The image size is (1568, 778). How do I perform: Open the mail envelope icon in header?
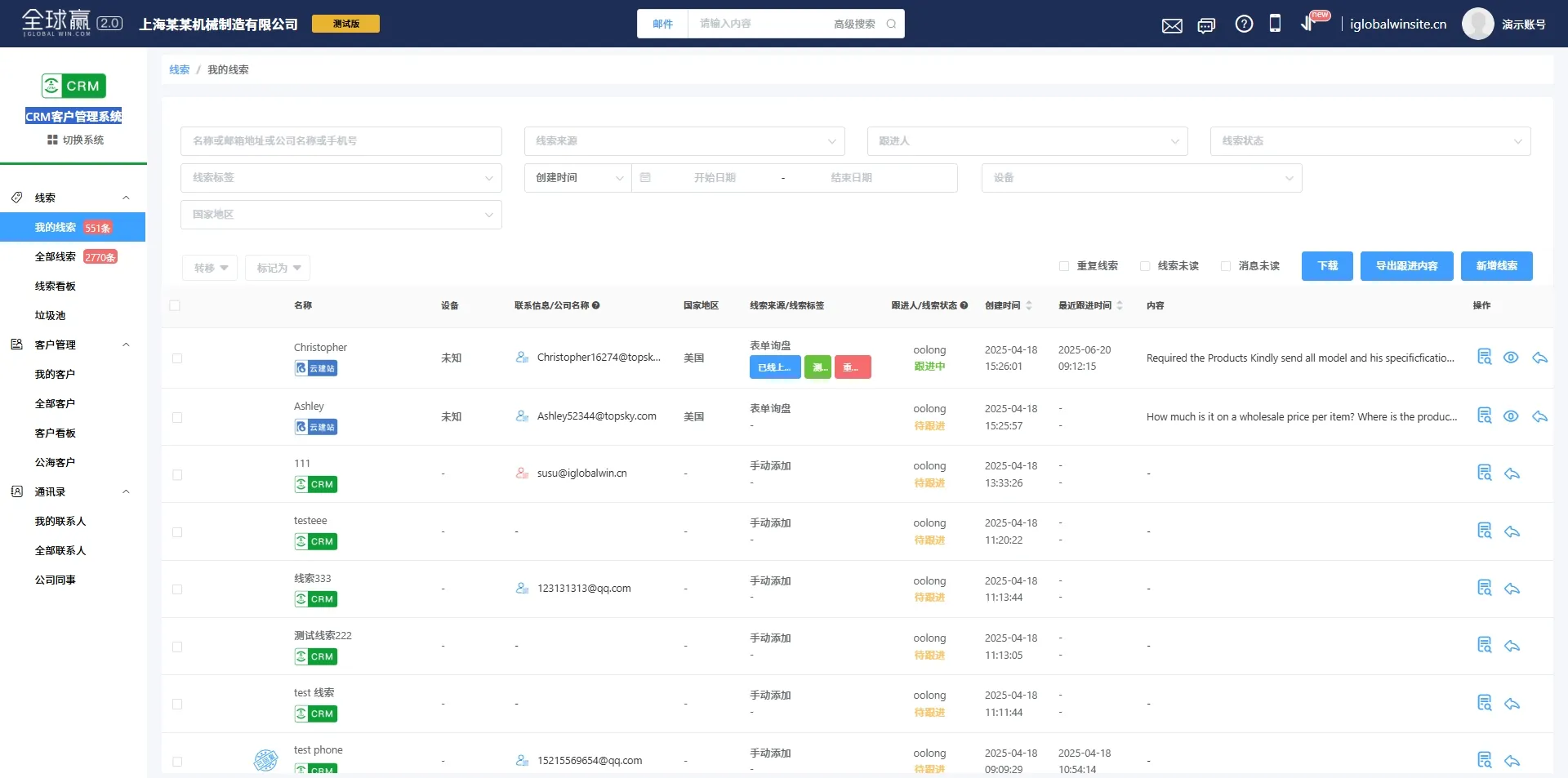[x=1172, y=25]
